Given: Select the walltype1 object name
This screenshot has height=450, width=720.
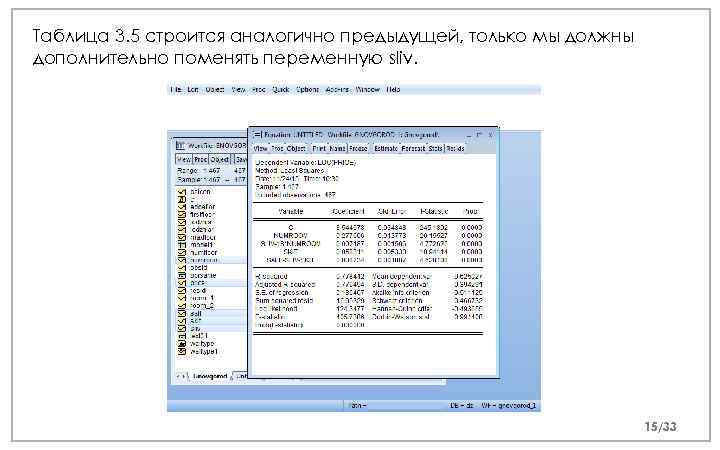Looking at the screenshot, I should (203, 351).
